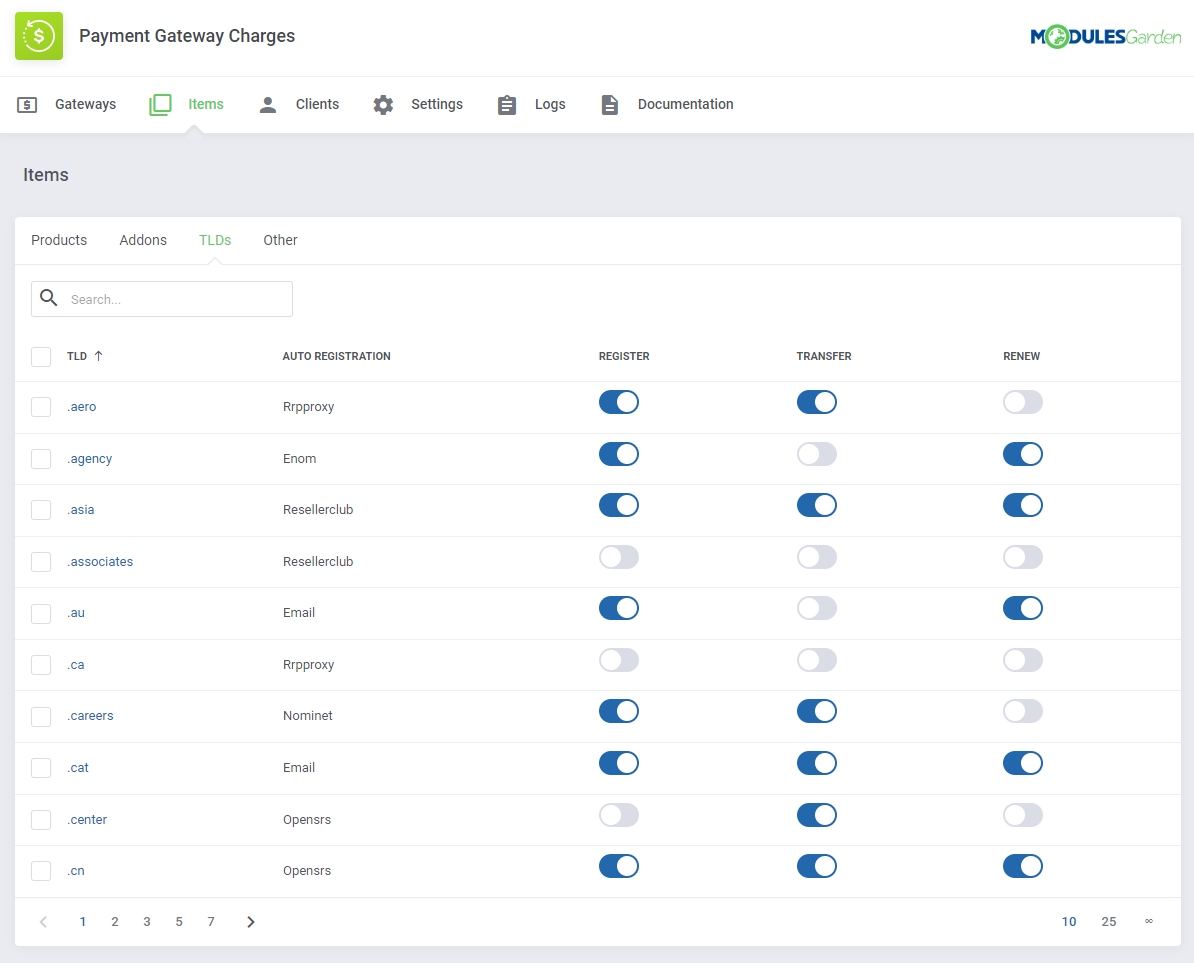The image size is (1194, 963).
Task: Disable Renew toggle for .asia
Action: click(x=1023, y=505)
